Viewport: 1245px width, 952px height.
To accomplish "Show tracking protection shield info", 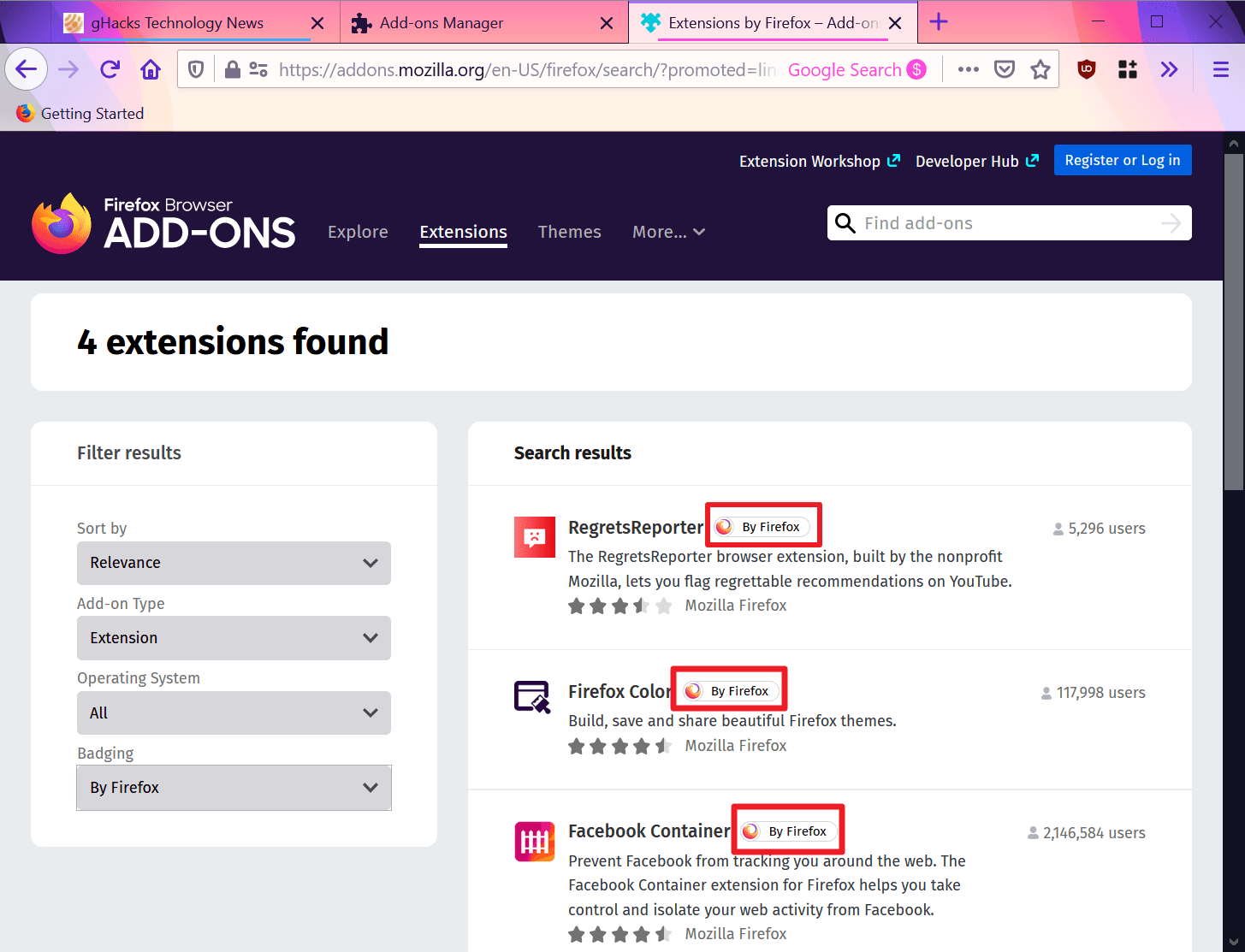I will 196,70.
